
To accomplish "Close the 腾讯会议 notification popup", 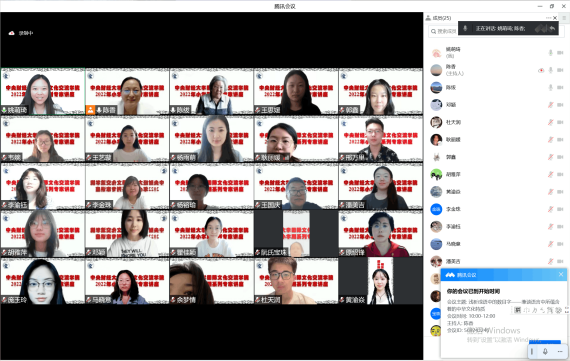I will coord(561,274).
